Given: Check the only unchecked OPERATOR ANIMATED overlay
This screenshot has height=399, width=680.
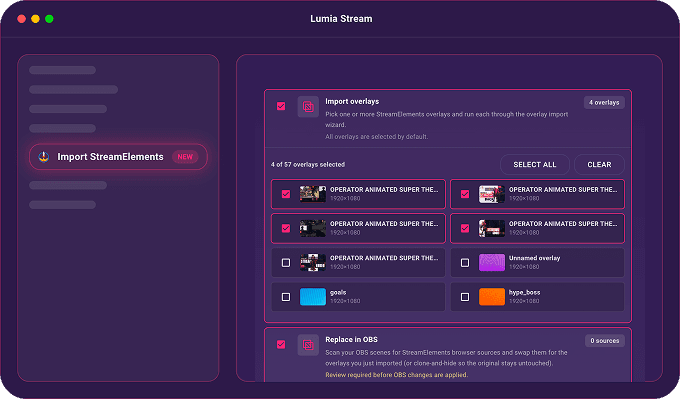Looking at the screenshot, I should click(286, 263).
